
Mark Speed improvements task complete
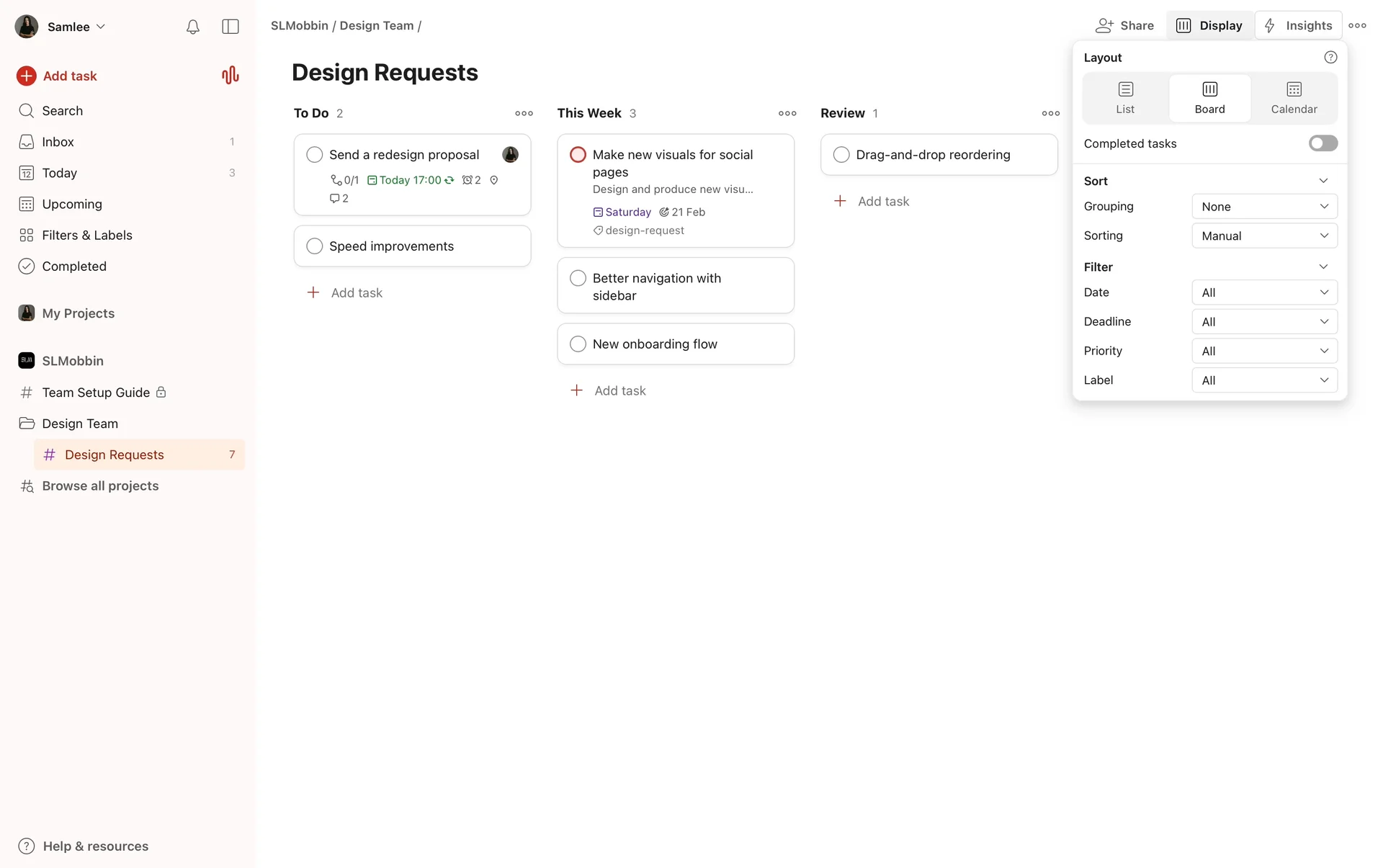pos(315,246)
